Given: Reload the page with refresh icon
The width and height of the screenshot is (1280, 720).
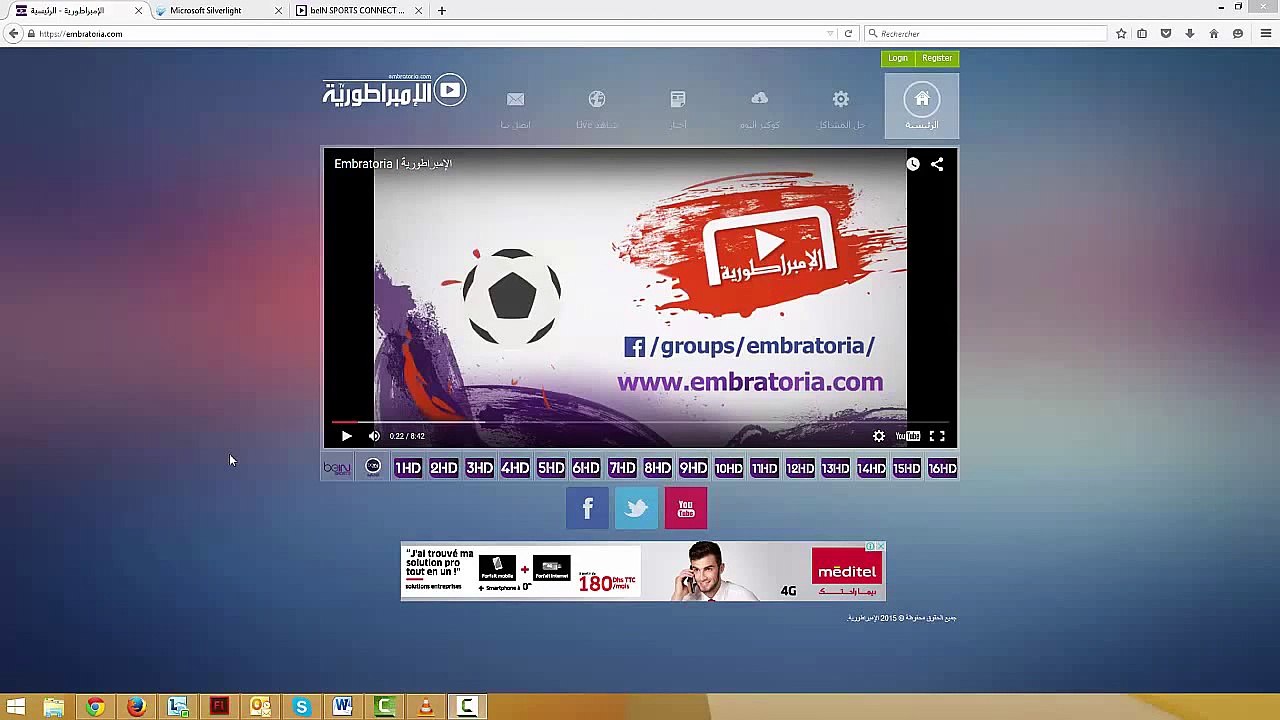Looking at the screenshot, I should [x=848, y=34].
